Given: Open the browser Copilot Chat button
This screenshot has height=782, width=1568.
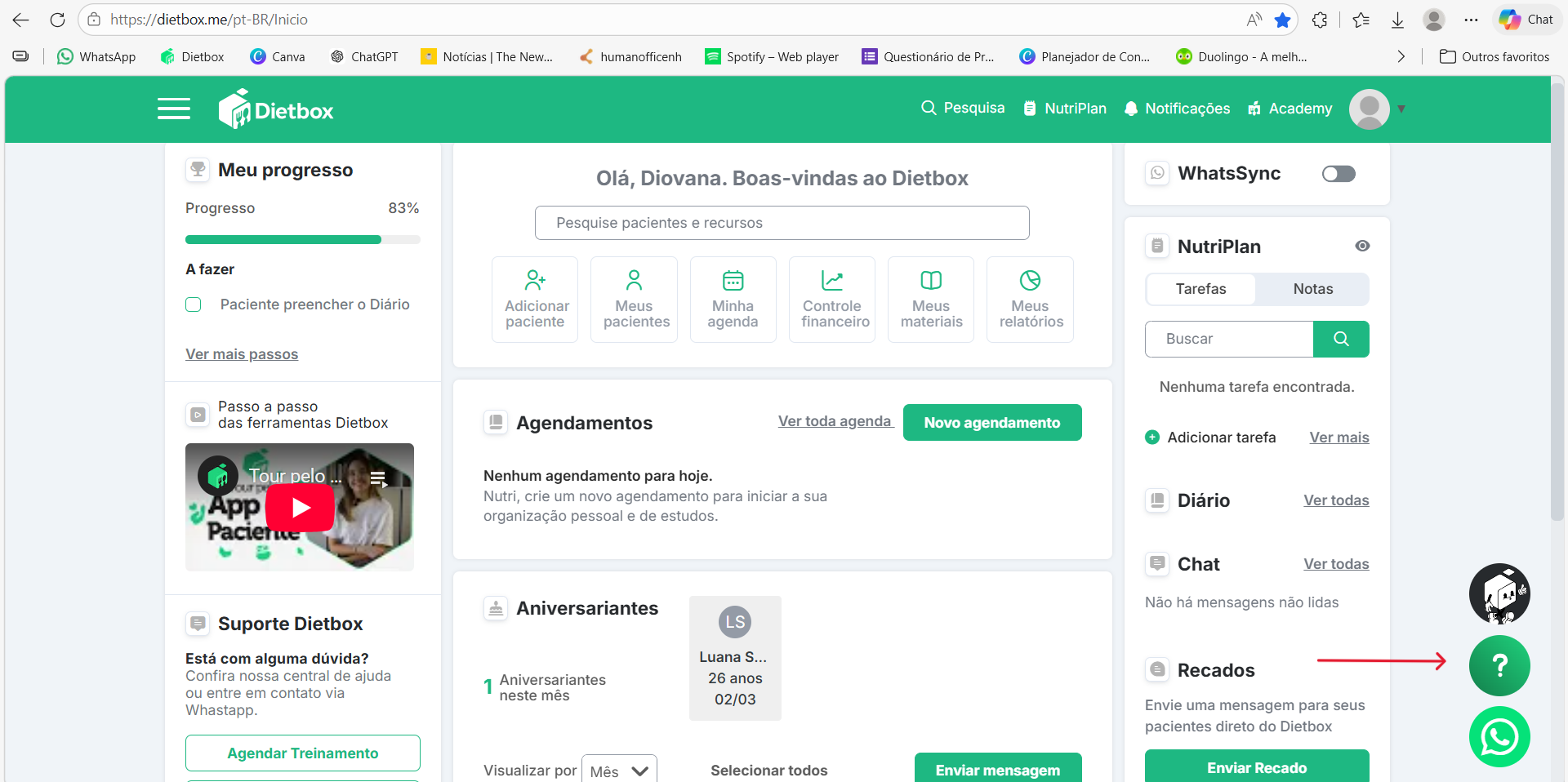Looking at the screenshot, I should tap(1526, 20).
